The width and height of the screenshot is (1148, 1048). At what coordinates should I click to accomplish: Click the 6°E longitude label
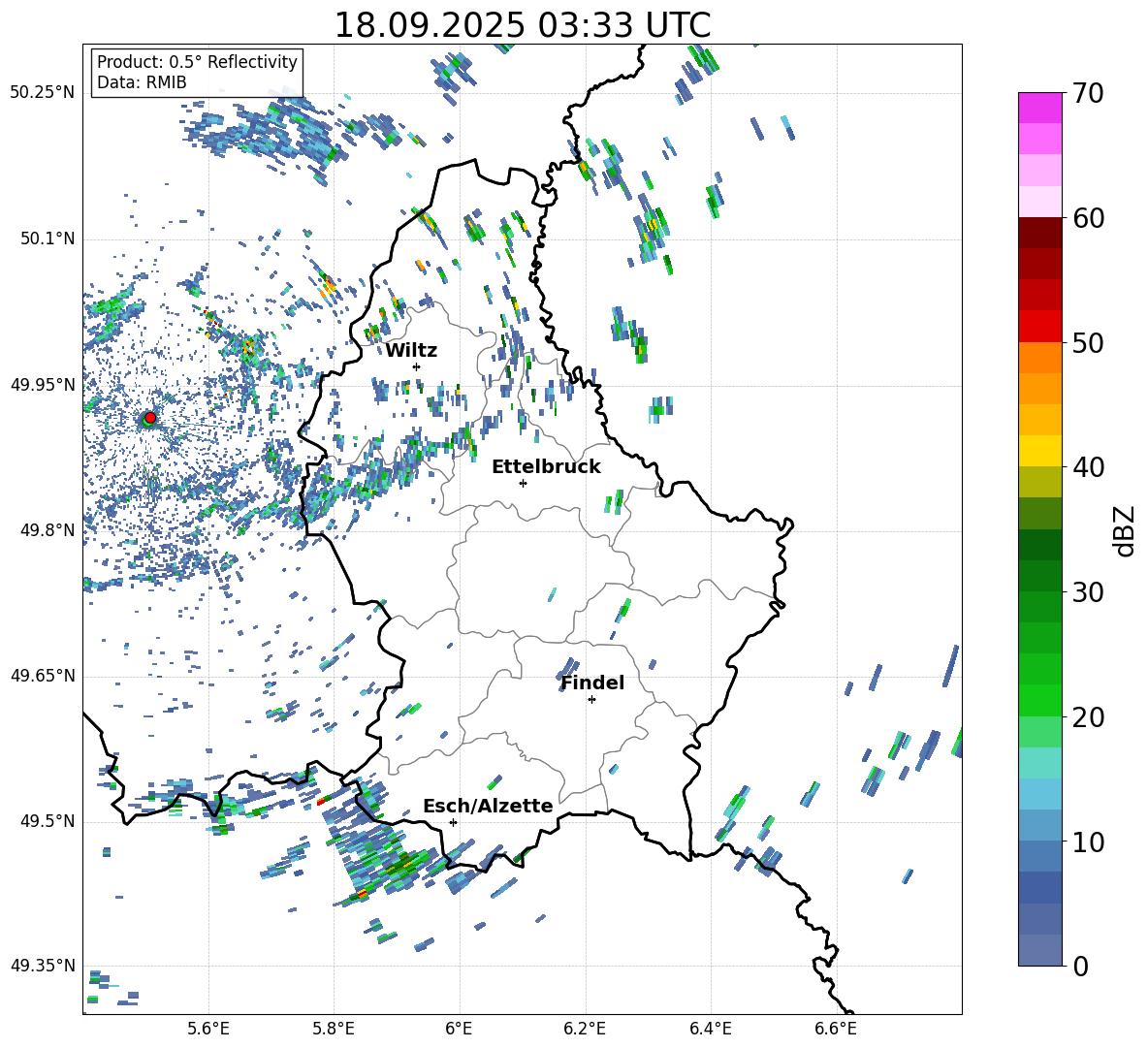[459, 1029]
